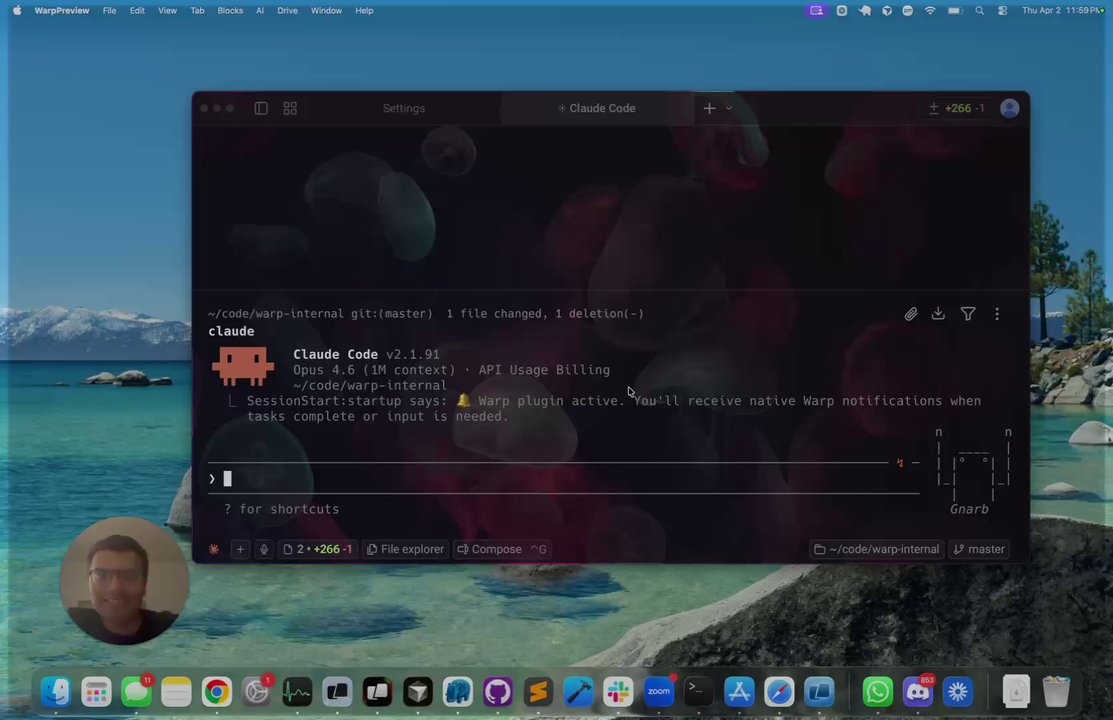Click the Gnarb ASCII mascot
The height and width of the screenshot is (720, 1113).
click(x=972, y=470)
